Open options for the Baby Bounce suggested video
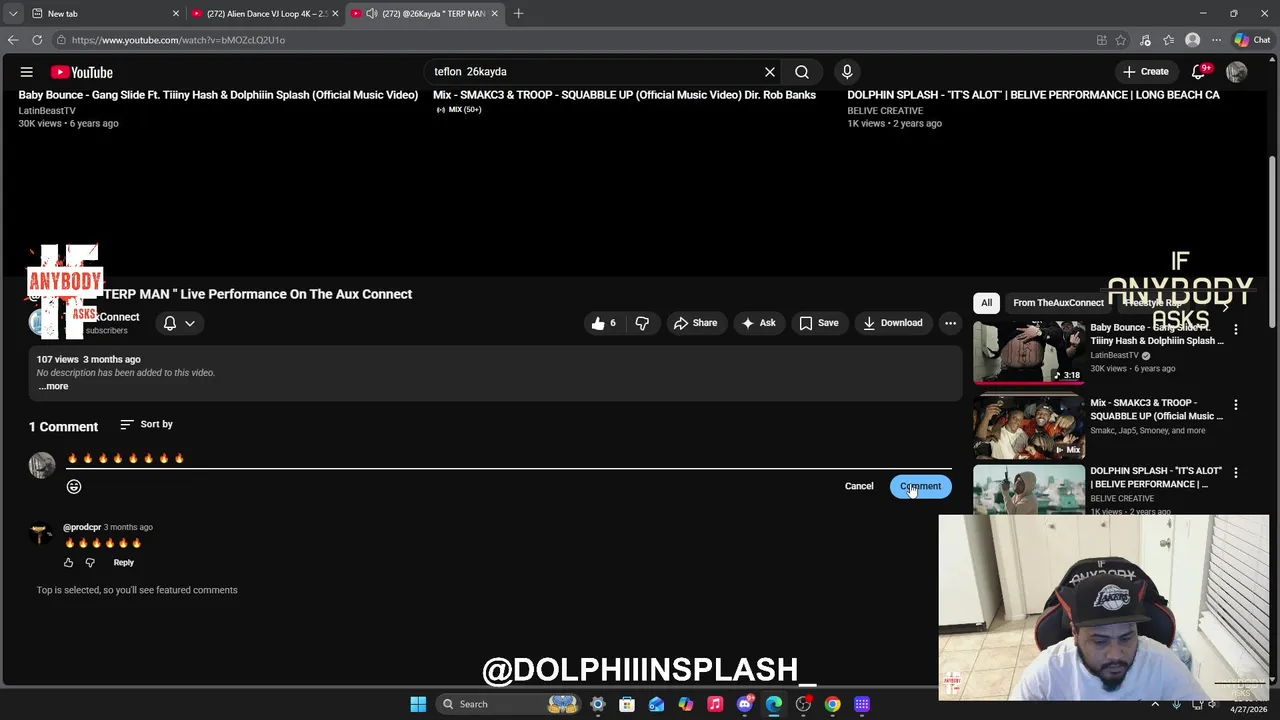This screenshot has width=1280, height=720. pos(1236,329)
